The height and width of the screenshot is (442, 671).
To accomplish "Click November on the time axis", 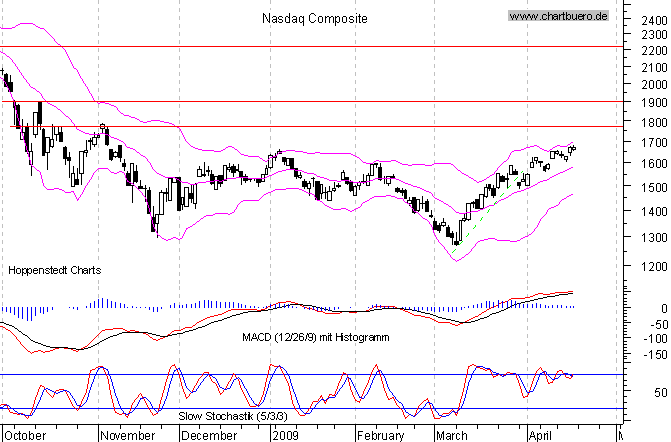I will point(126,435).
